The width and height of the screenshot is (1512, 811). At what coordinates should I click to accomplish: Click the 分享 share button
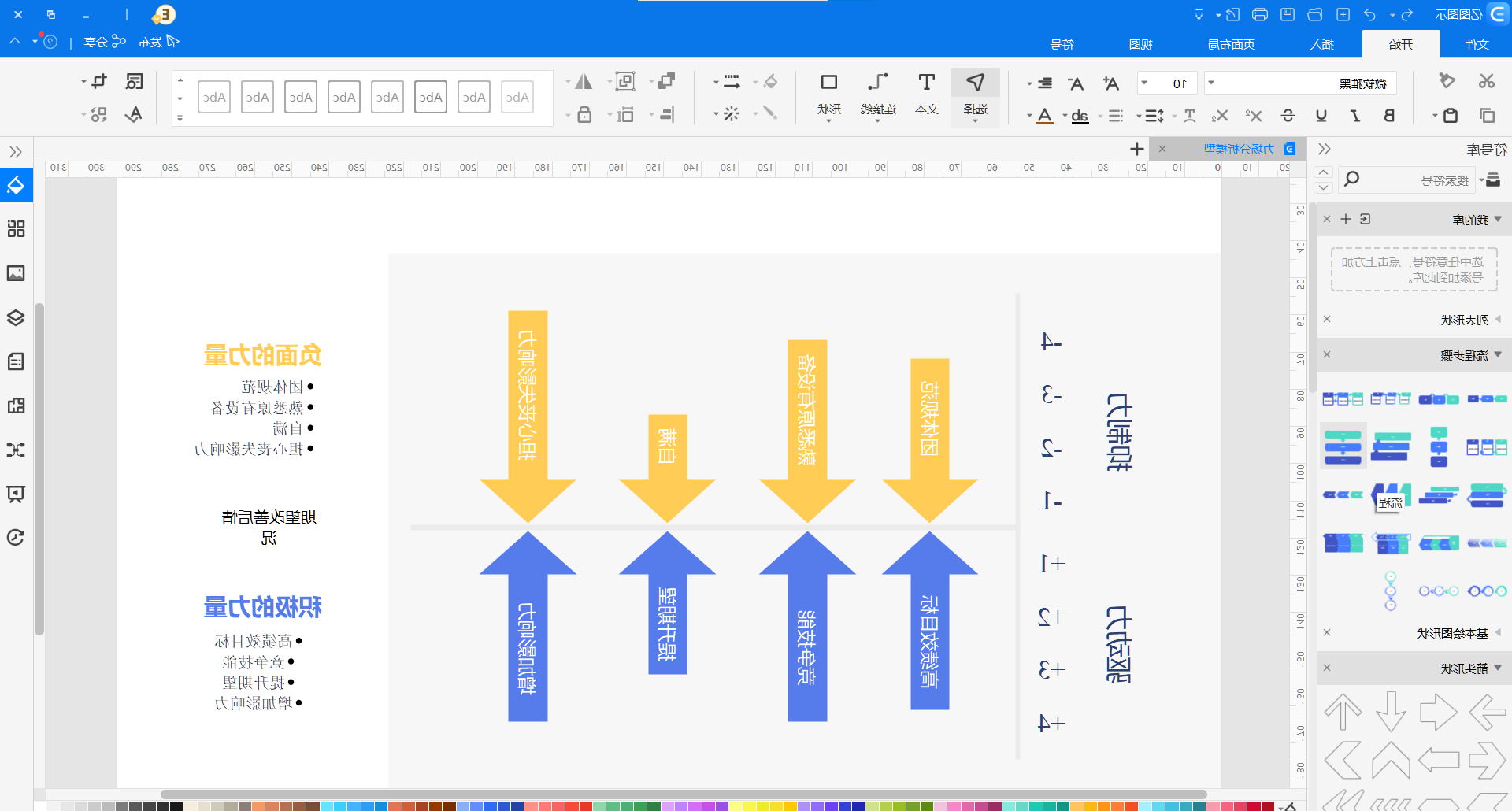[x=106, y=42]
